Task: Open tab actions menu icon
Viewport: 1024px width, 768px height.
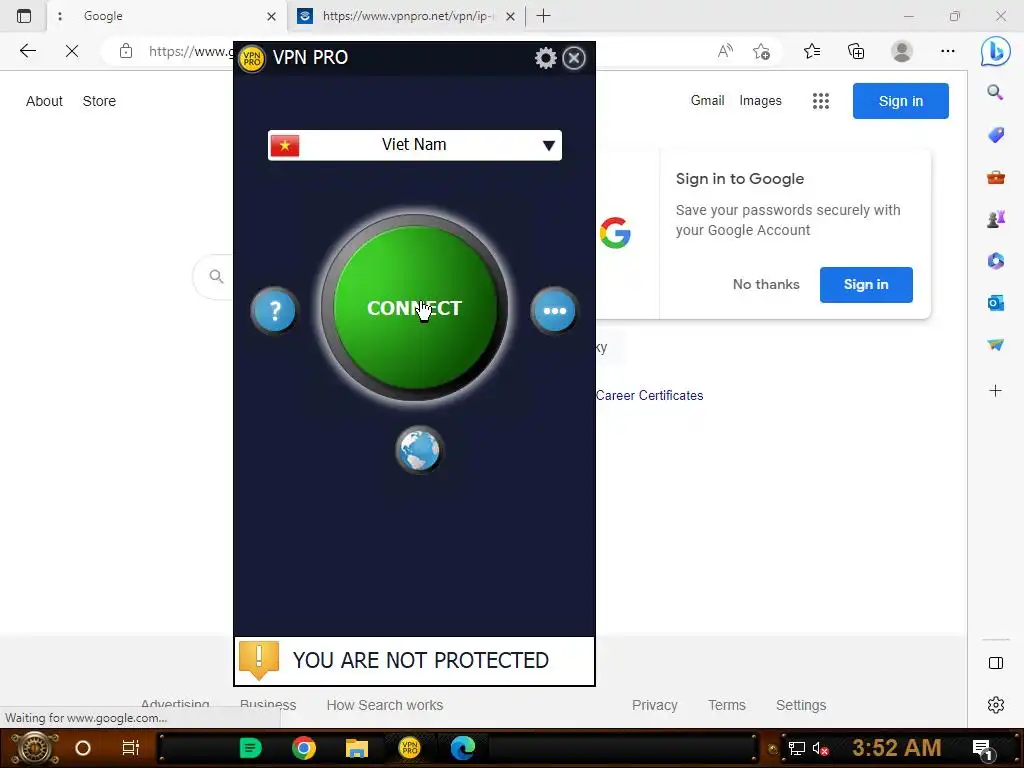Action: click(24, 16)
